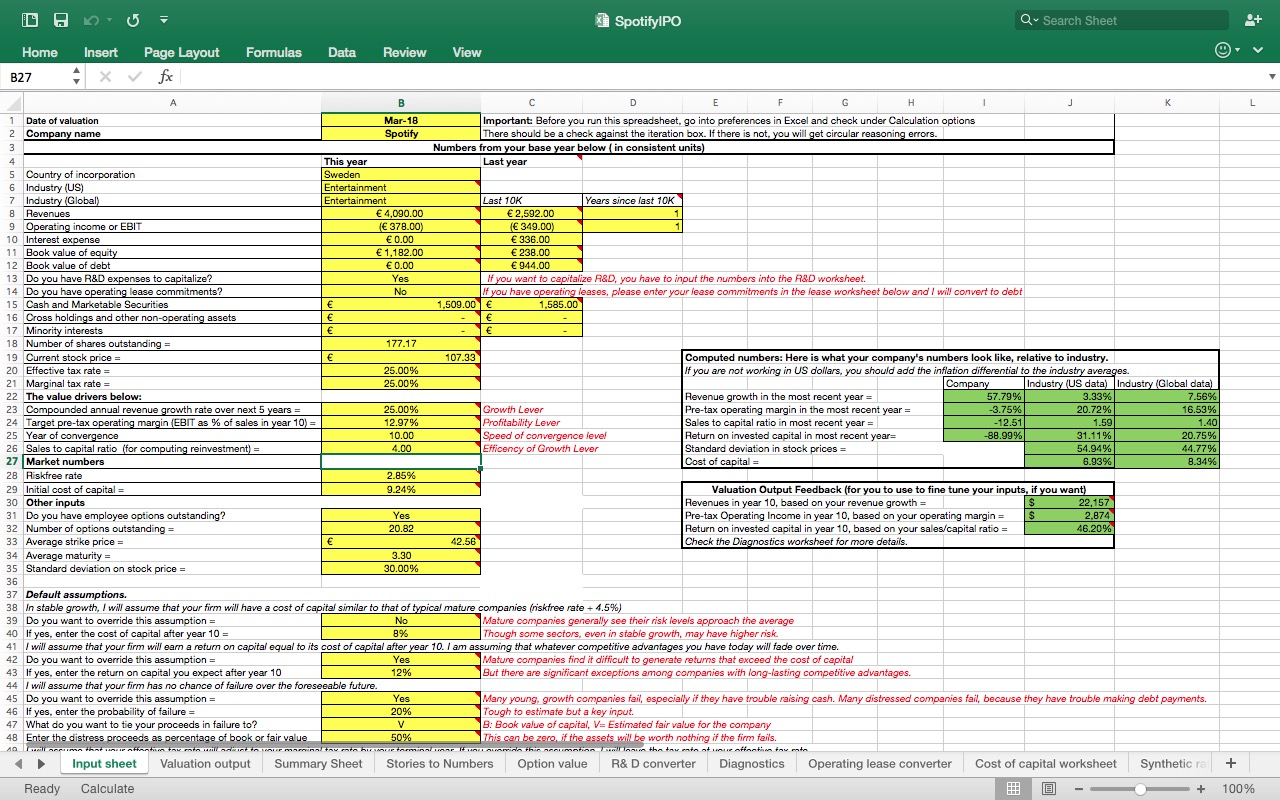1280x800 pixels.
Task: Select column B header
Action: click(401, 102)
